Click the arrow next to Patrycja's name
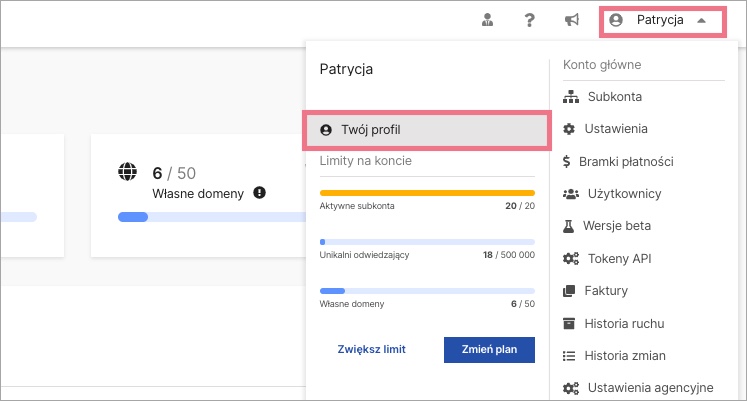This screenshot has height=401, width=747. pyautogui.click(x=701, y=20)
